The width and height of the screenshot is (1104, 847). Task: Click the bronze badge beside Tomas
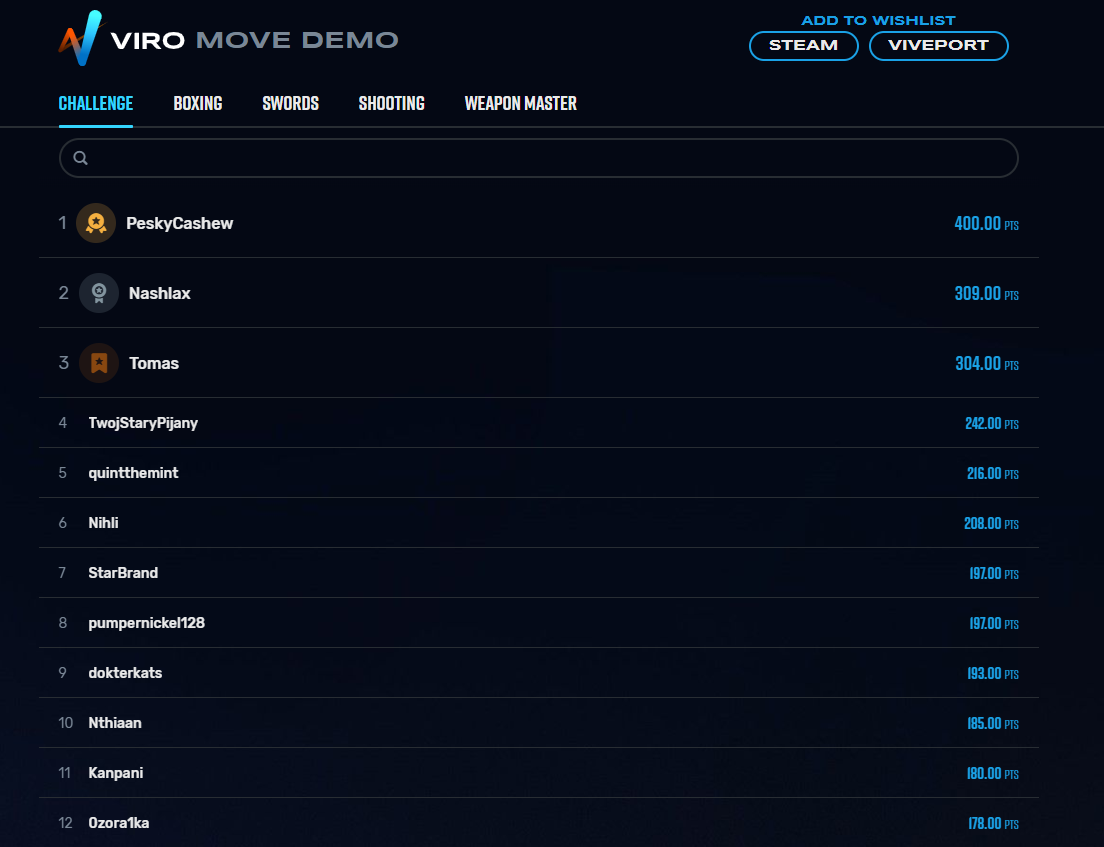pos(98,363)
